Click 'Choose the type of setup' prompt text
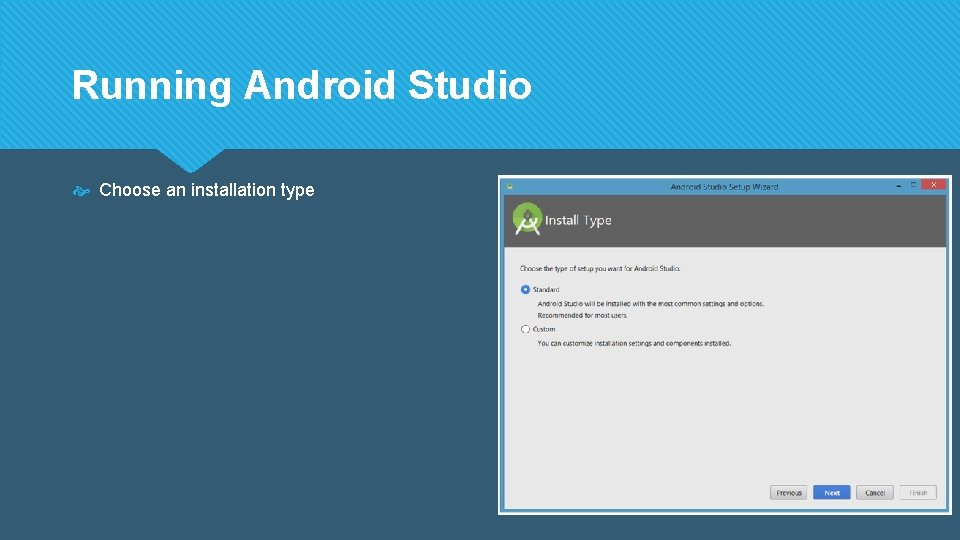 pyautogui.click(x=600, y=269)
